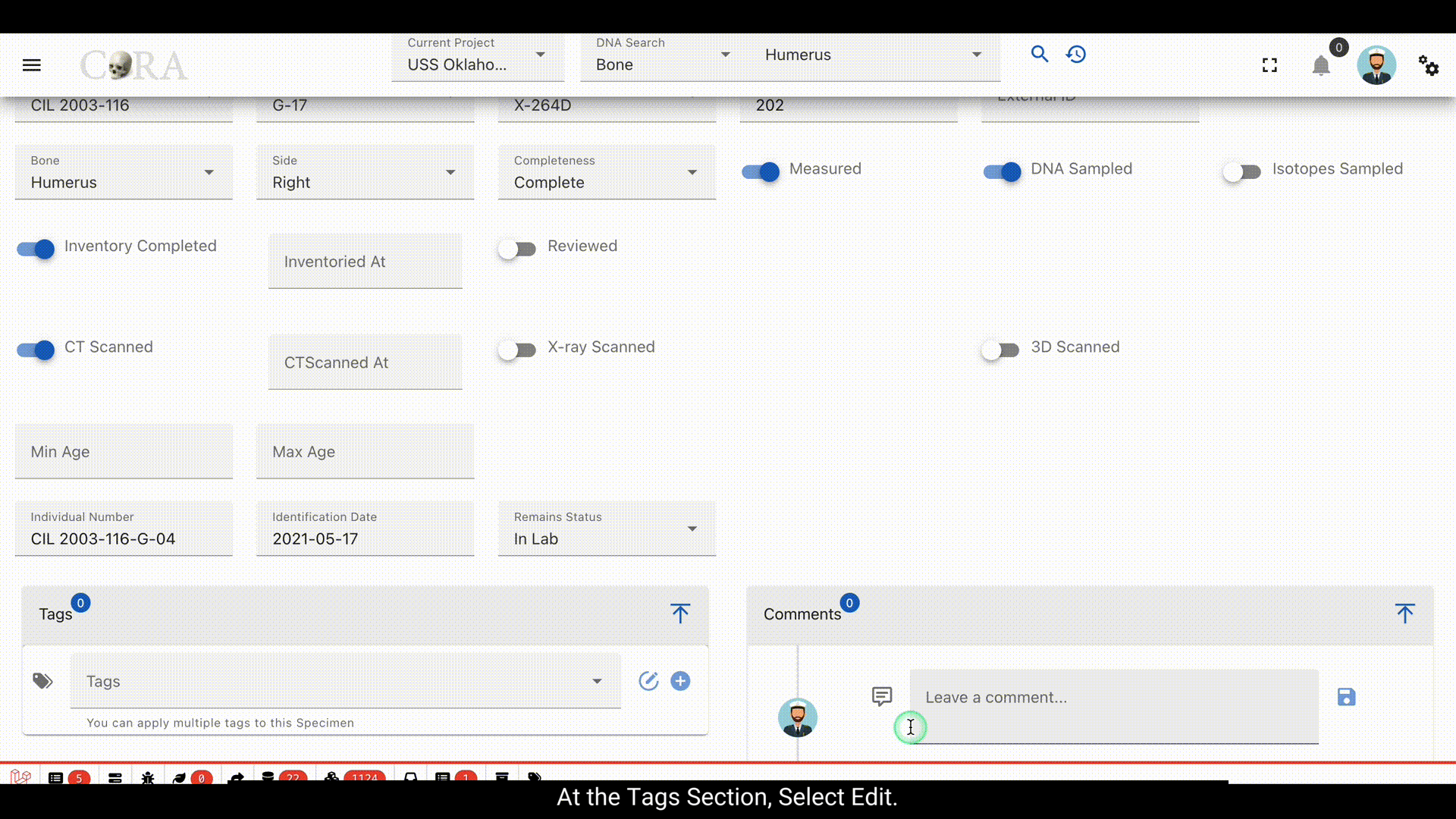
Task: Toggle fullscreen mode icon
Action: coord(1269,65)
